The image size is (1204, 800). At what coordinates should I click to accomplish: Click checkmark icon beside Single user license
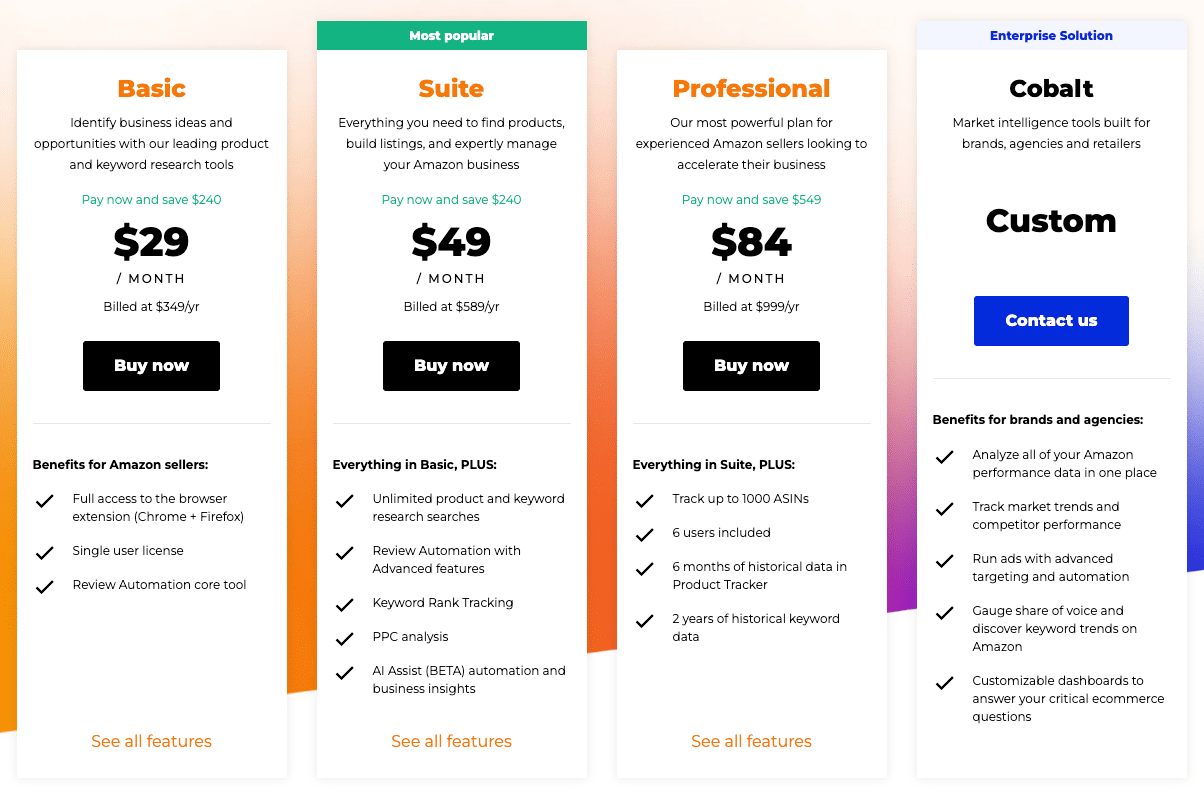(44, 552)
